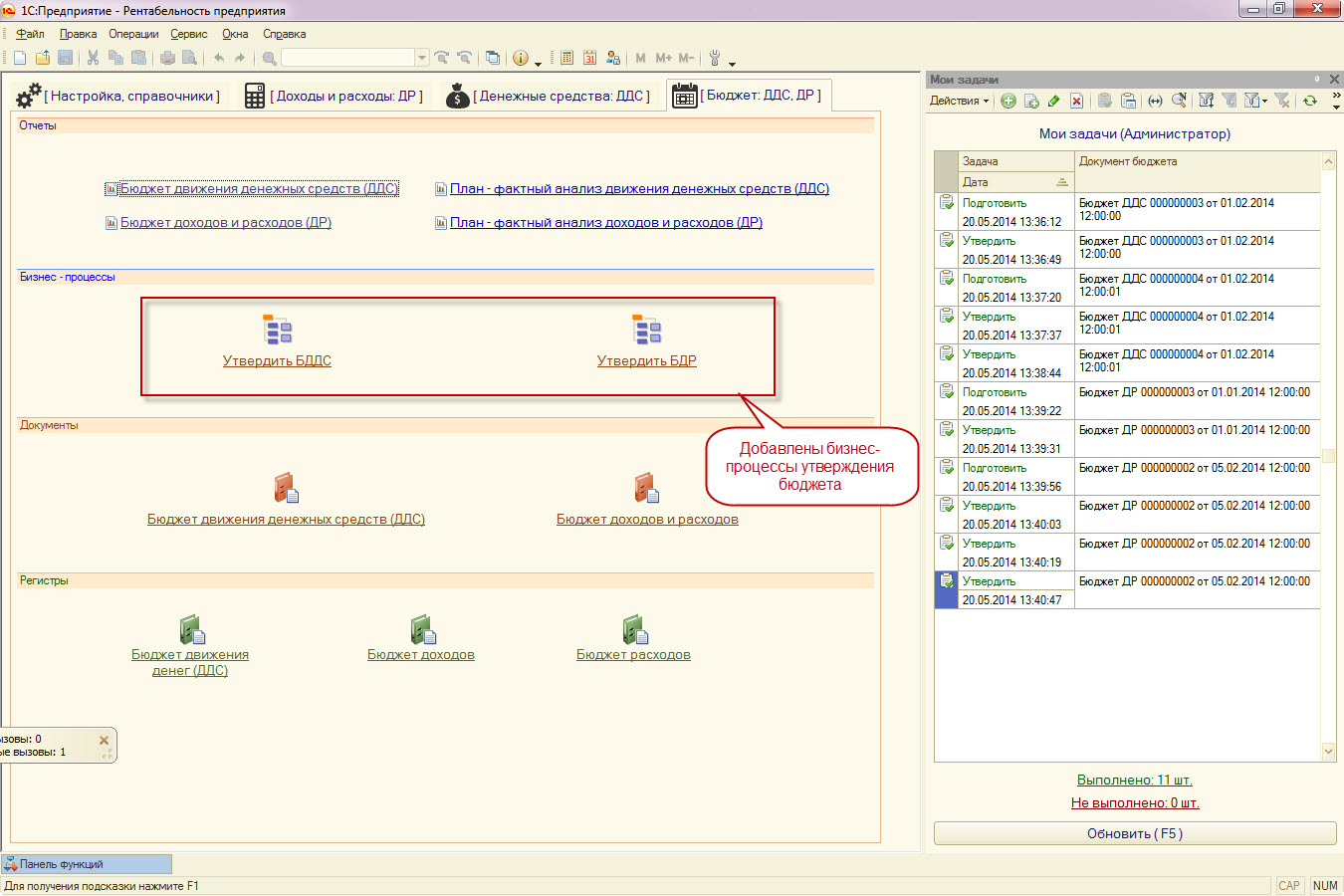1344x896 pixels.
Task: Open the Сервис menu
Action: (x=189, y=34)
